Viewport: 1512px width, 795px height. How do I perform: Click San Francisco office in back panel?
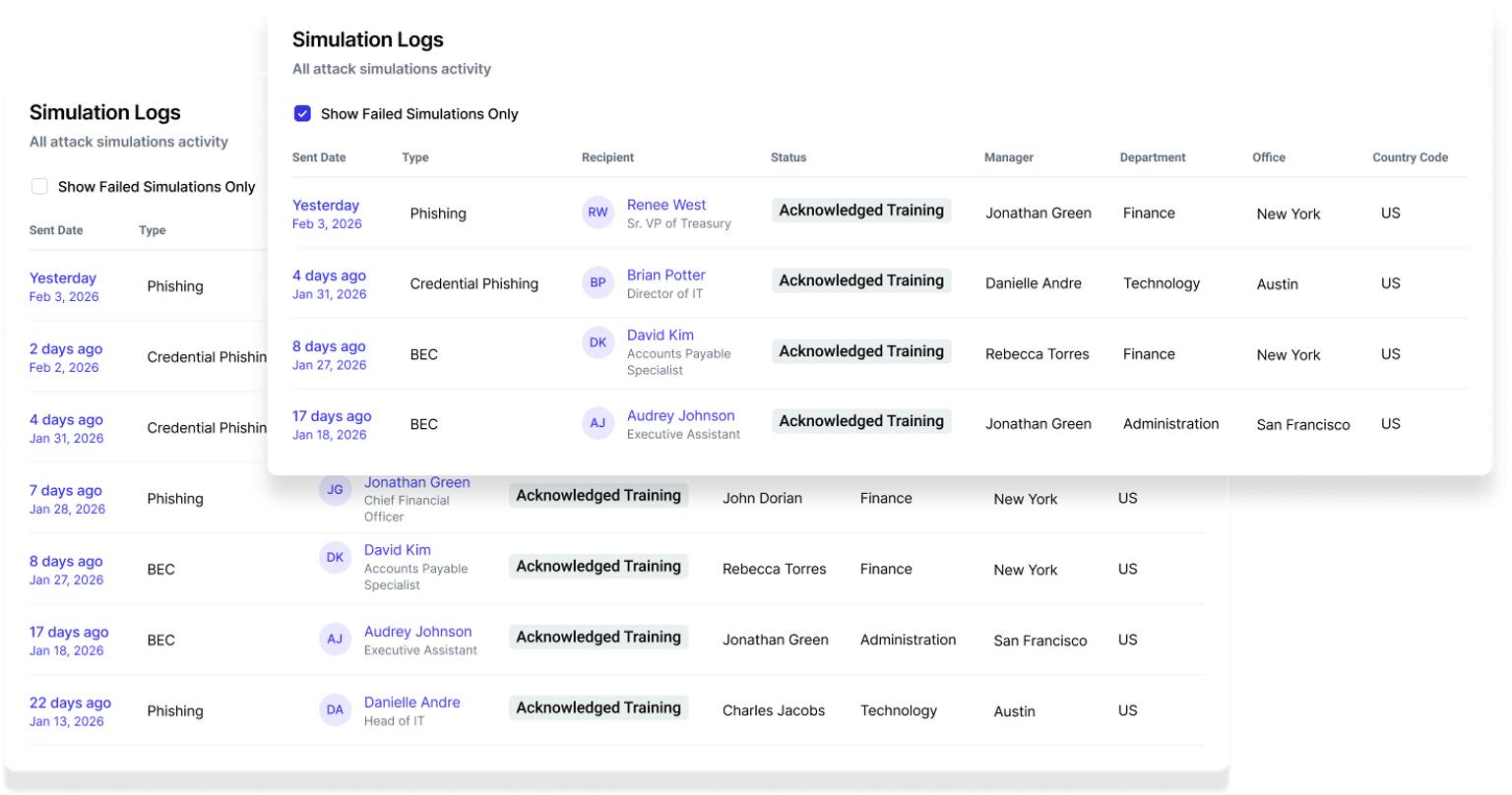coord(1040,641)
